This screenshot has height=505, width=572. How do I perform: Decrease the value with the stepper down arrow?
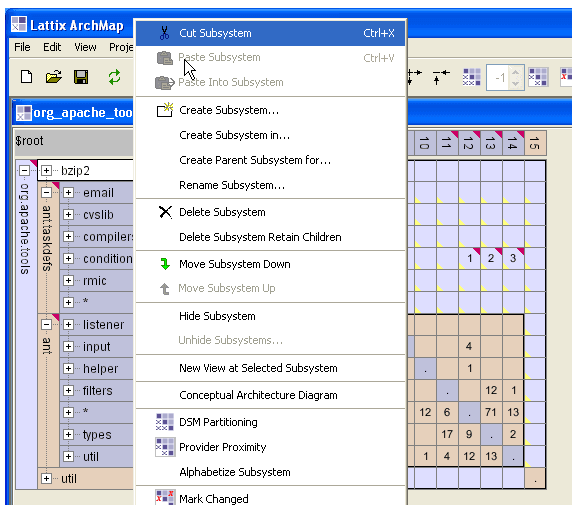click(x=515, y=83)
